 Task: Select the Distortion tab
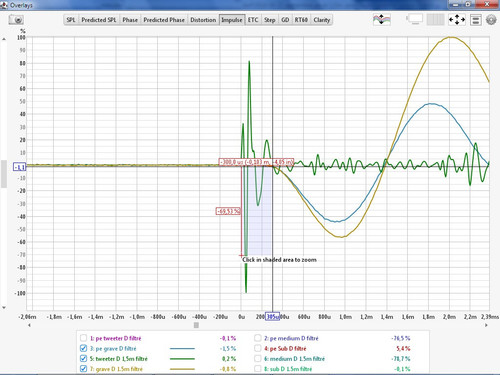pyautogui.click(x=203, y=20)
